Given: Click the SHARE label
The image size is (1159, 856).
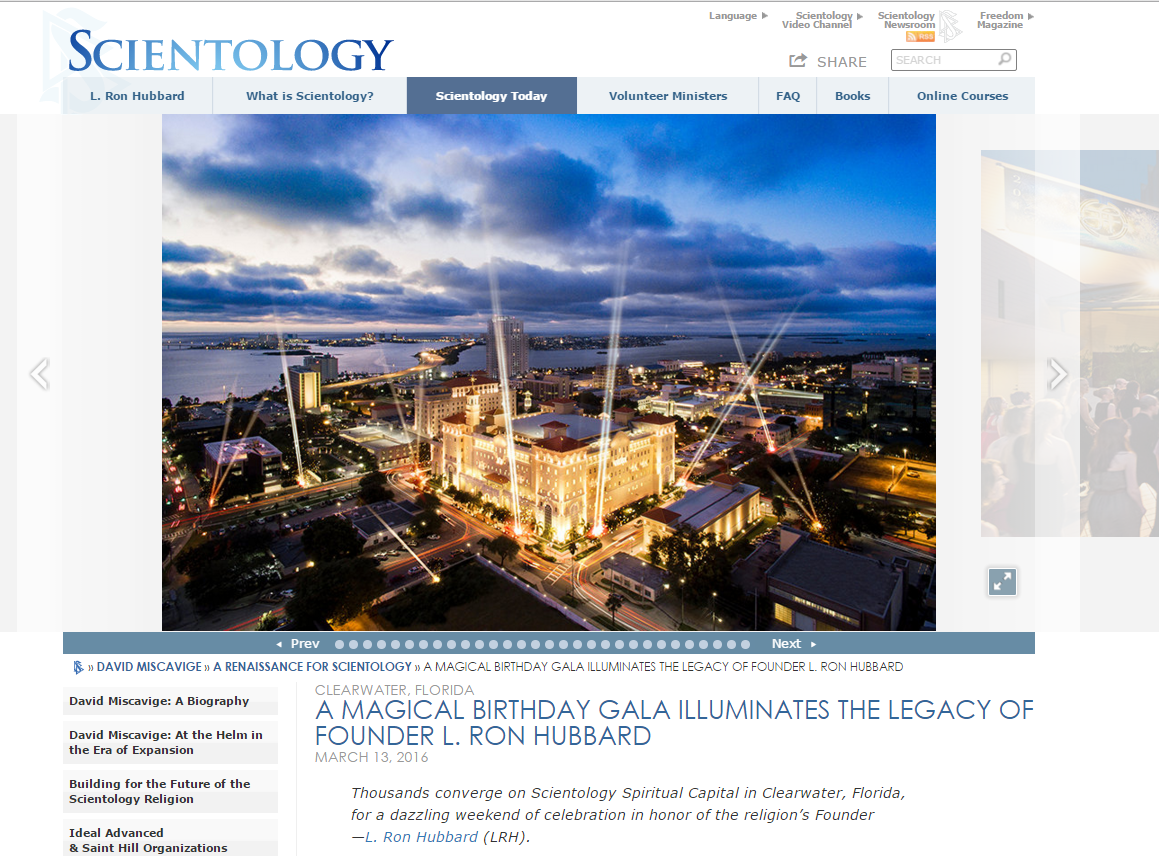Looking at the screenshot, I should click(x=842, y=62).
